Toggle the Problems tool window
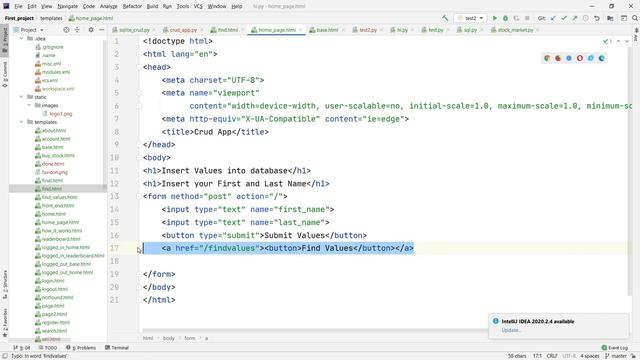Viewport: 640px width, 360px height. [81, 348]
